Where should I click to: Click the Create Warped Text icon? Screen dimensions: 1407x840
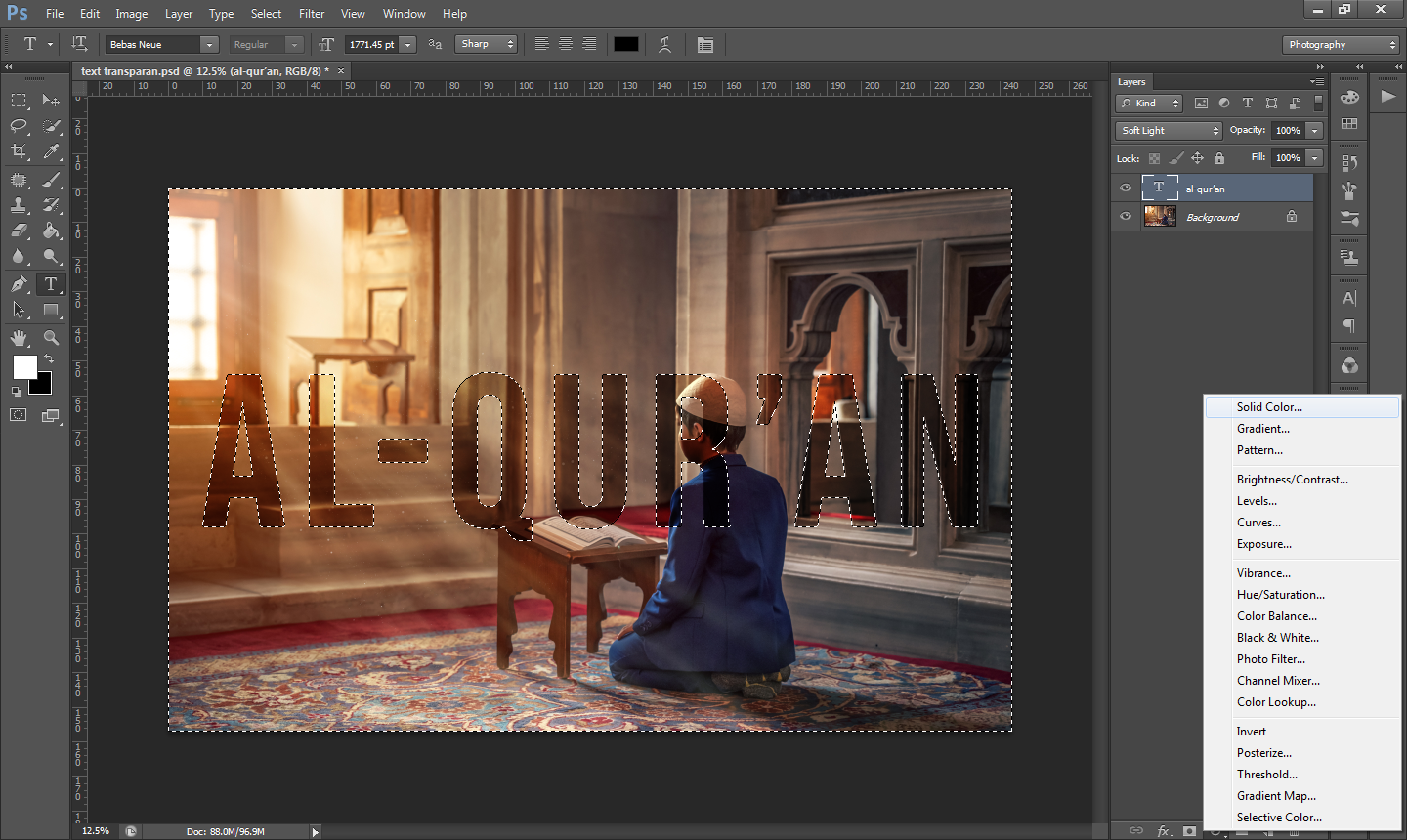664,45
